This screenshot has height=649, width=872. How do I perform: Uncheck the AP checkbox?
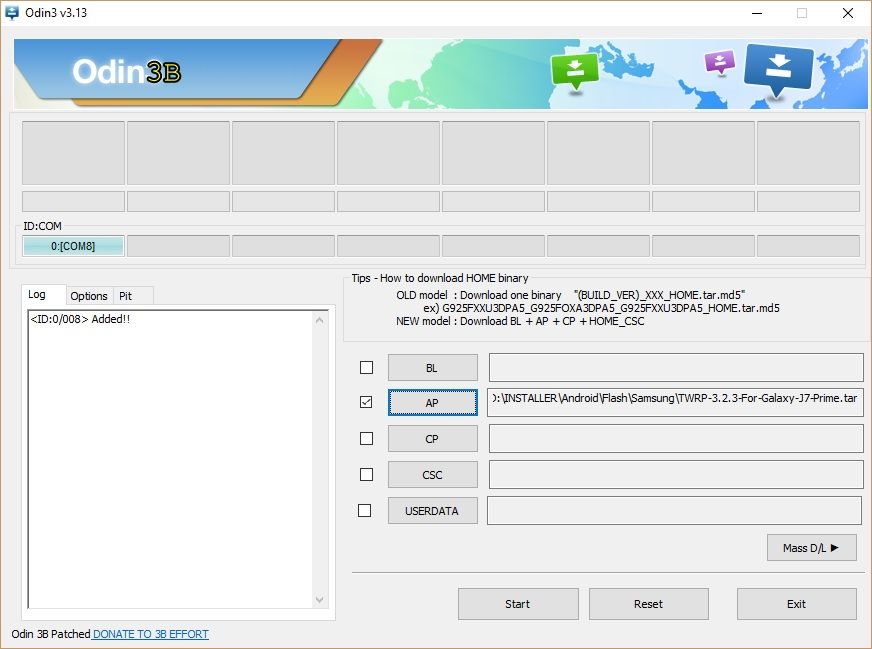tap(366, 402)
